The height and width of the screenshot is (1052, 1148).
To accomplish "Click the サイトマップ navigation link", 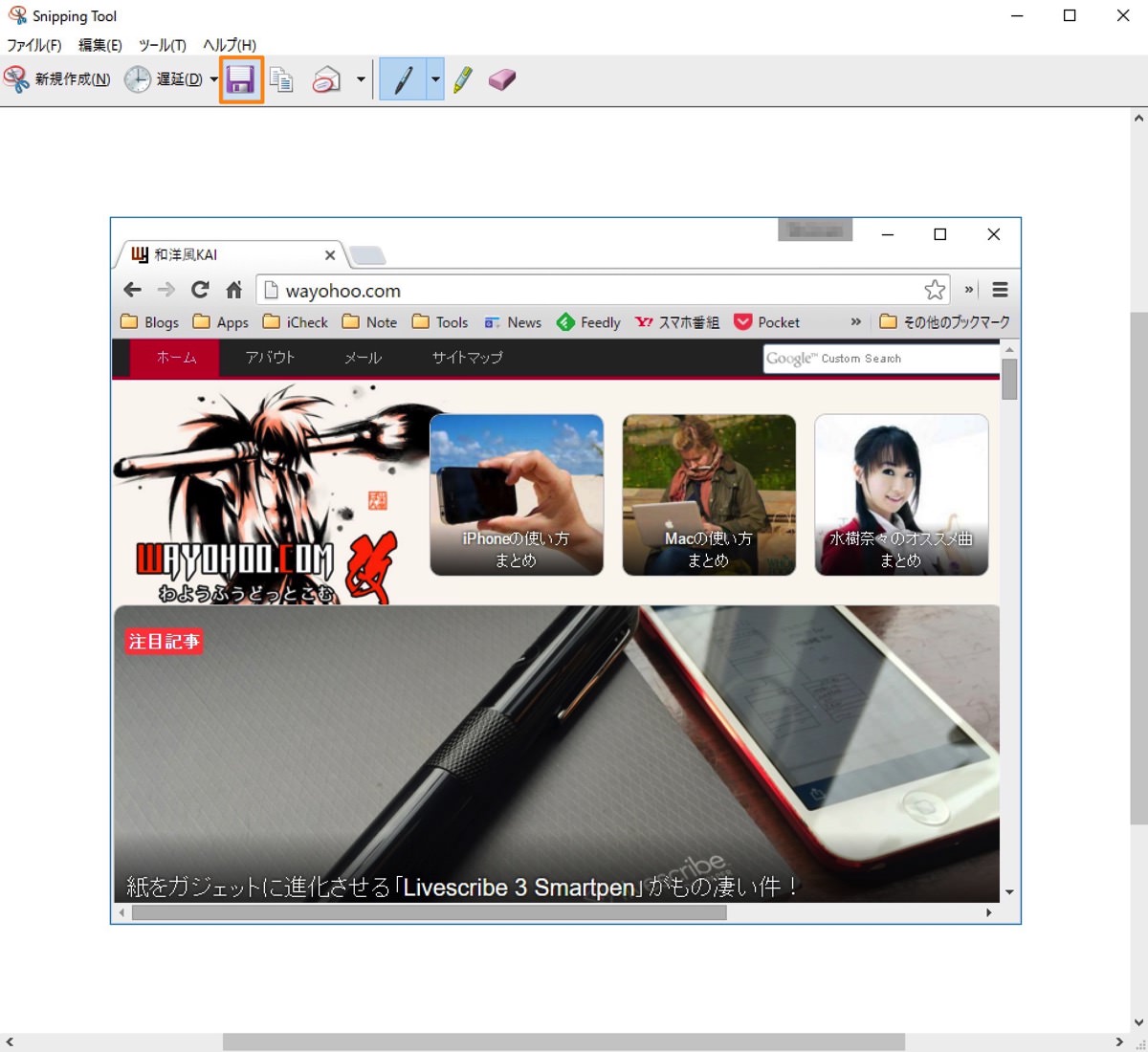I will click(x=467, y=358).
